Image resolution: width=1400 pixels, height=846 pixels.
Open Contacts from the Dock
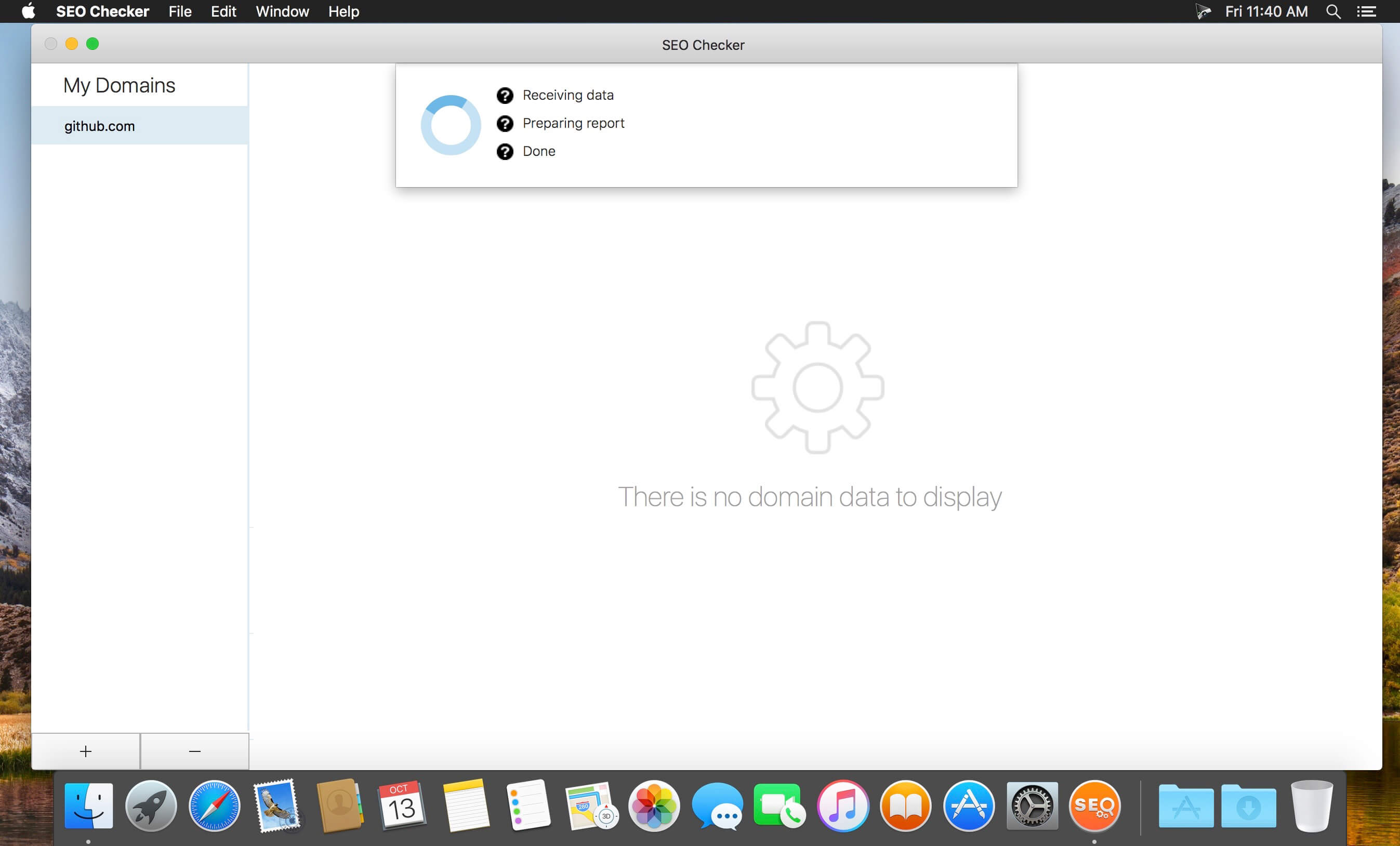[339, 805]
